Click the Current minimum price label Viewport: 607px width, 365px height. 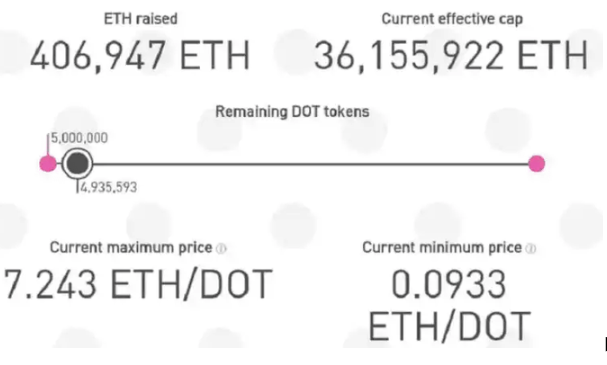pos(442,247)
